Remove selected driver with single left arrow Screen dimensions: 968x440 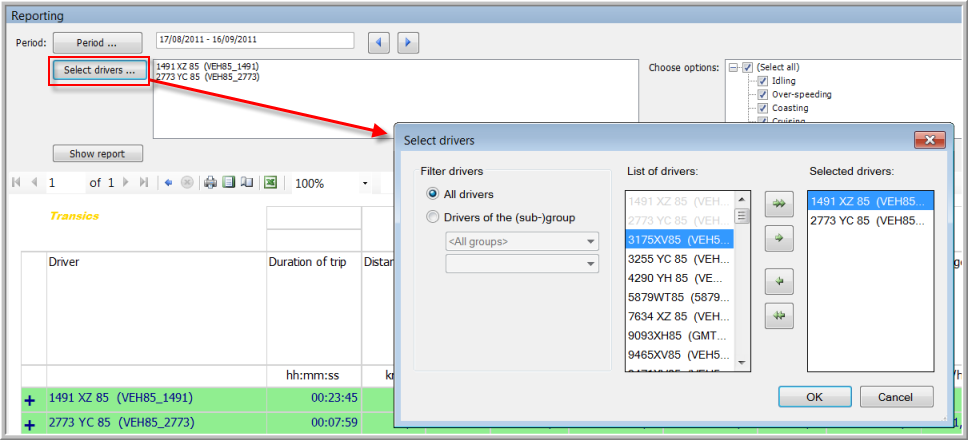777,283
